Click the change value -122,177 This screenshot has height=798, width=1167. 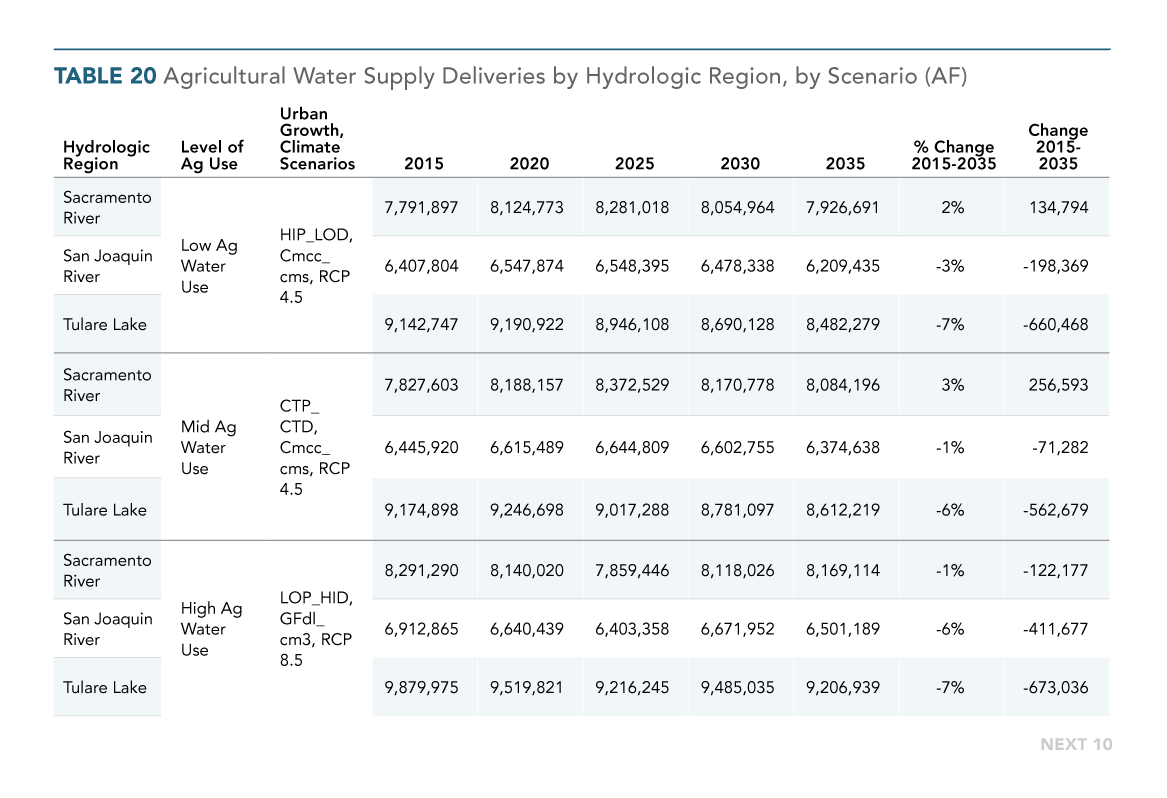click(1055, 571)
